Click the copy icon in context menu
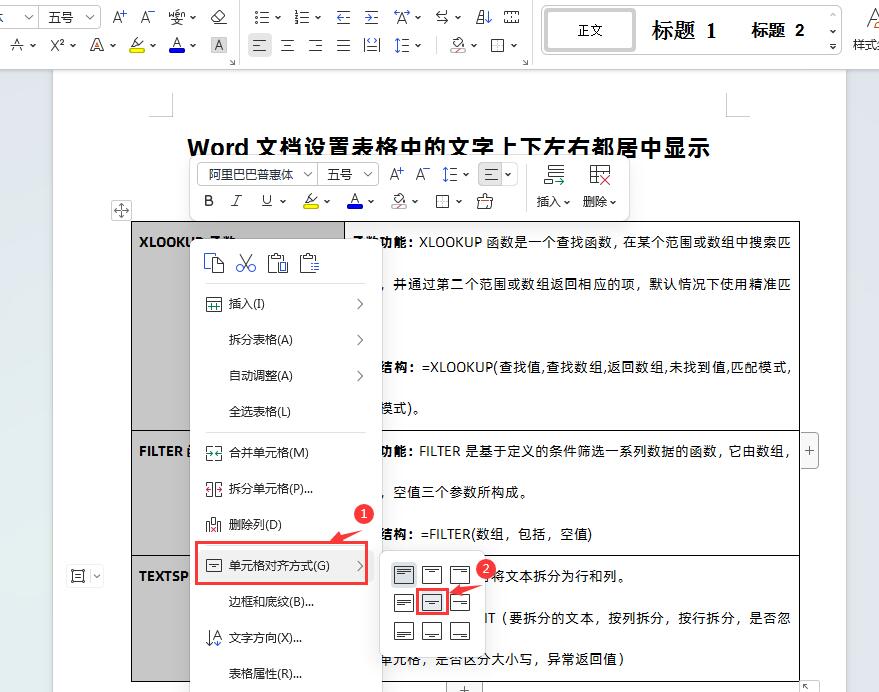Image resolution: width=879 pixels, height=692 pixels. 214,262
